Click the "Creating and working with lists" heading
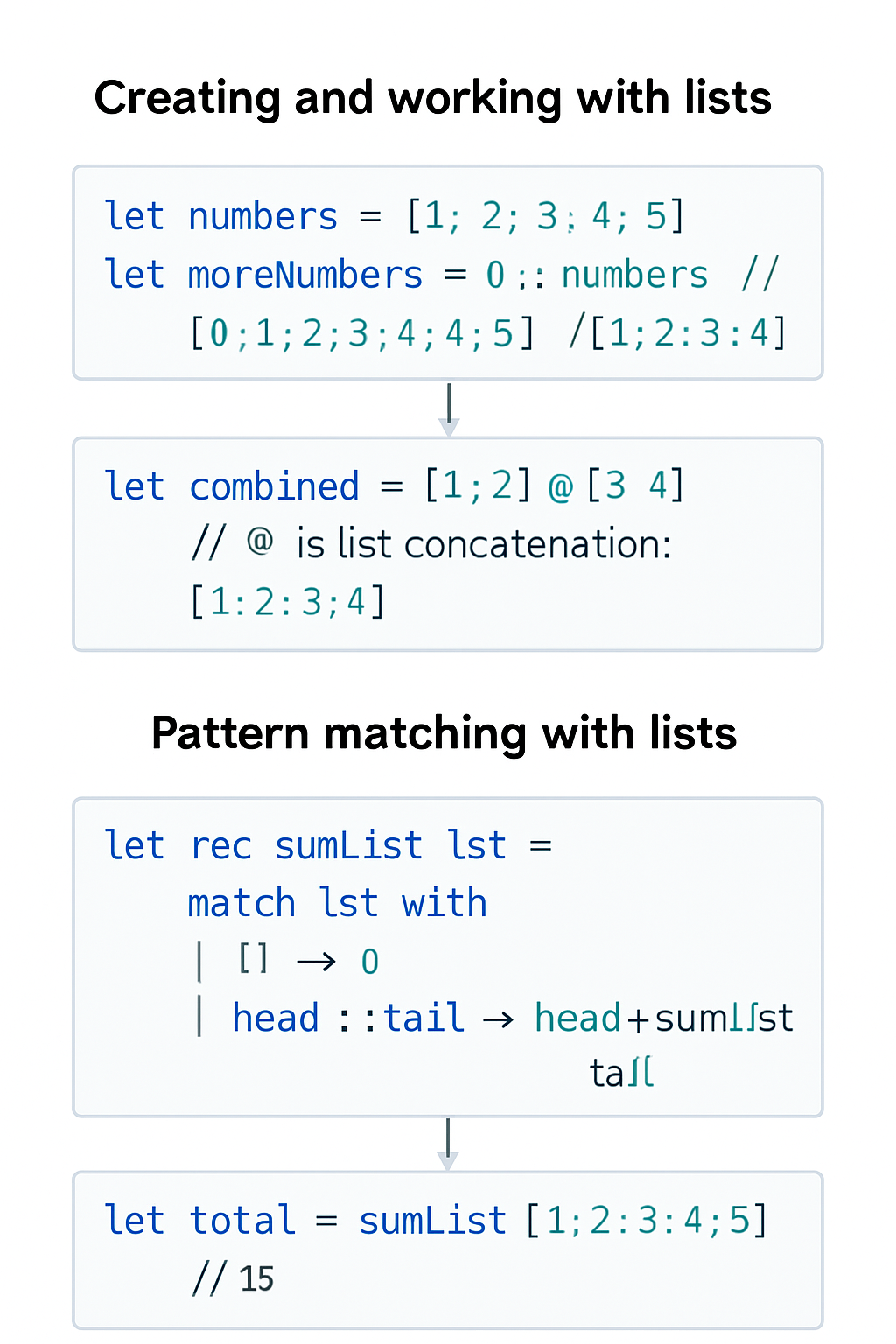 click(x=432, y=97)
